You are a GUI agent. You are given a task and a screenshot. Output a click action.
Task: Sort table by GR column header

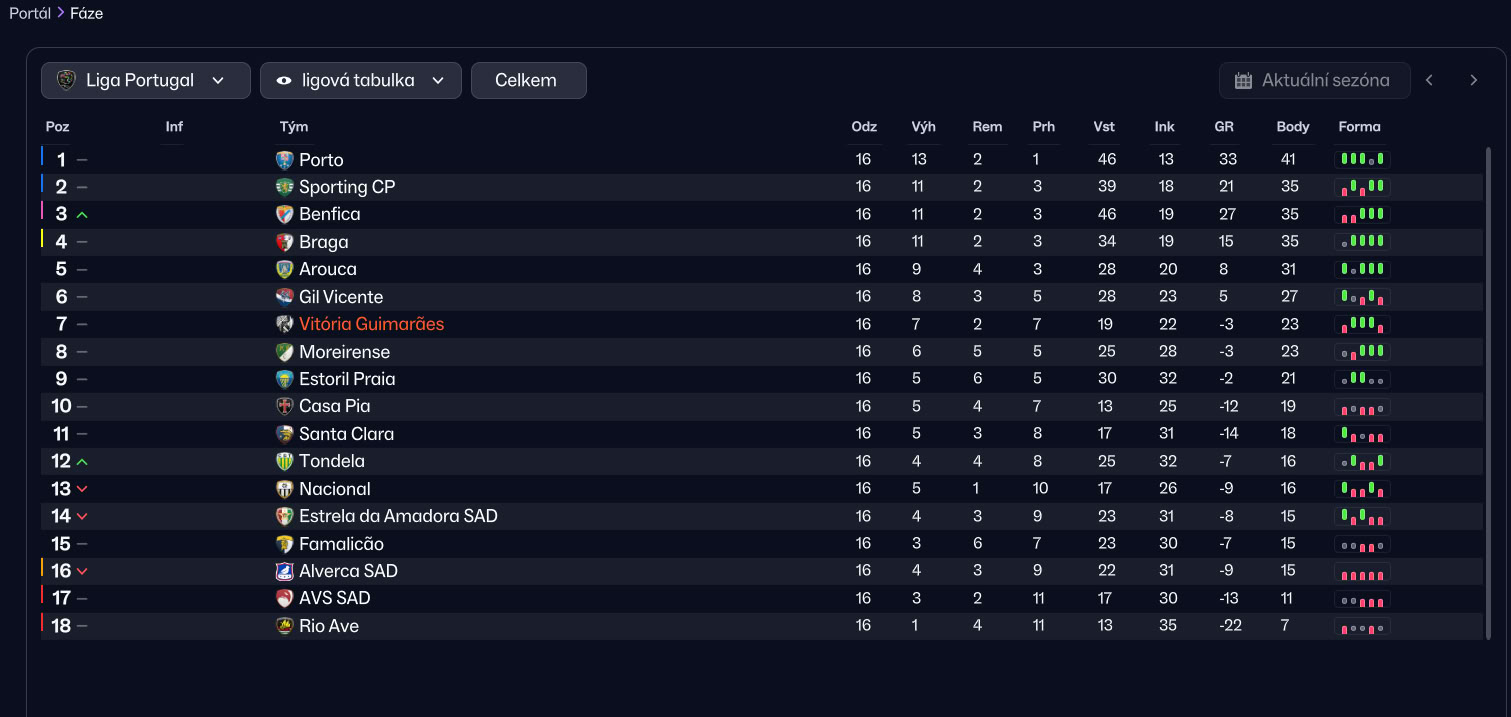(1224, 127)
